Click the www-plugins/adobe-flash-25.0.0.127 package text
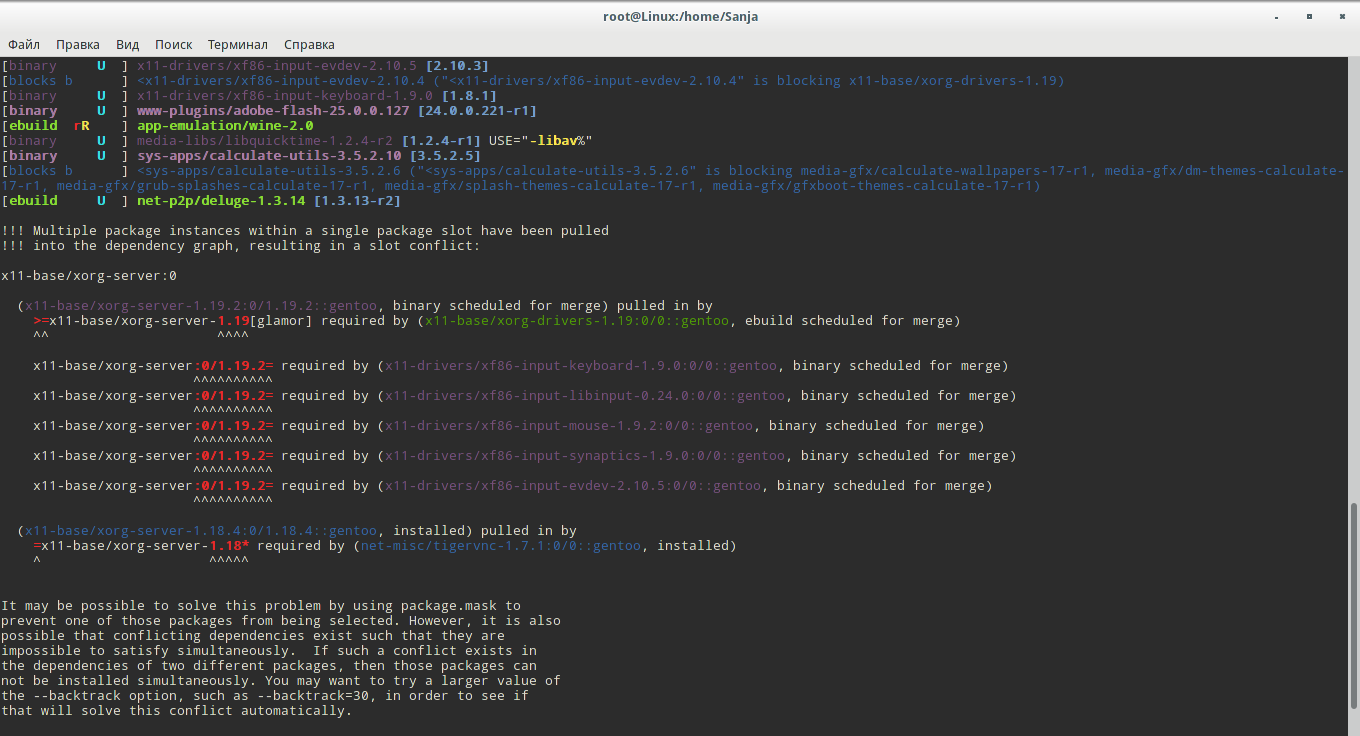This screenshot has width=1360, height=736. click(x=273, y=111)
